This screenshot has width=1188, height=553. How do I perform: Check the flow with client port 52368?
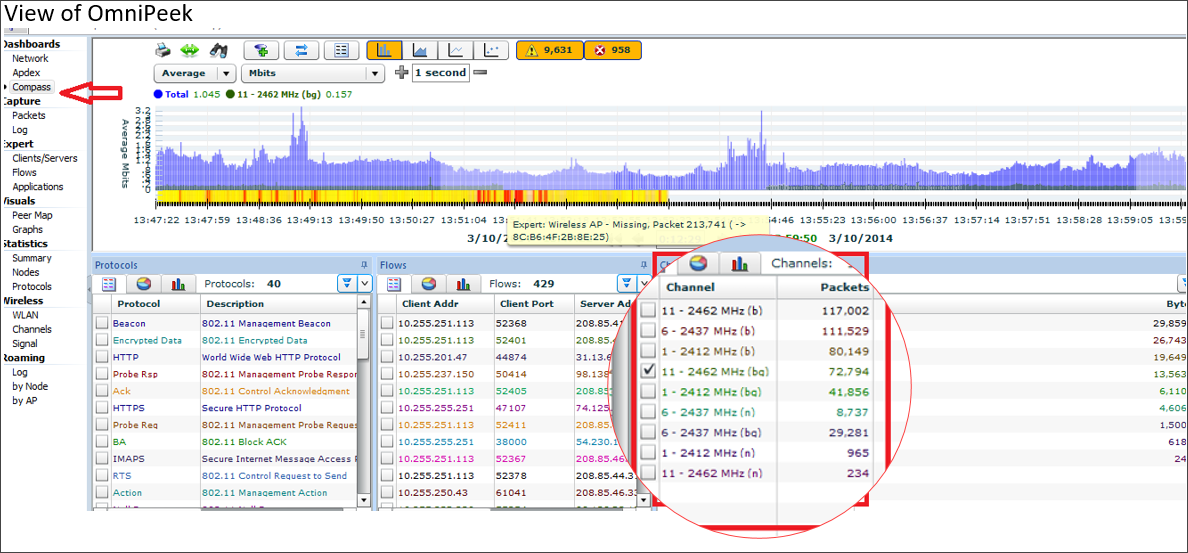[386, 323]
